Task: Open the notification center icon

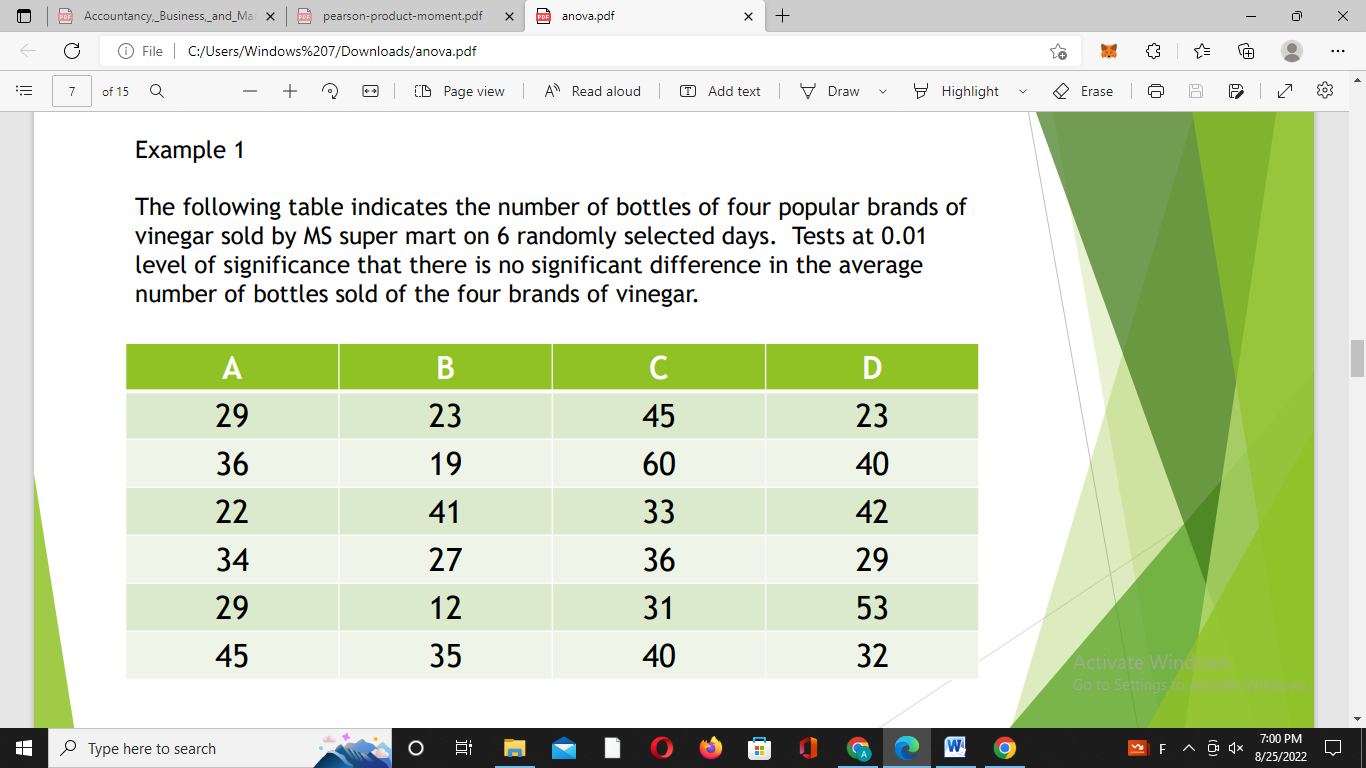Action: pos(1332,748)
